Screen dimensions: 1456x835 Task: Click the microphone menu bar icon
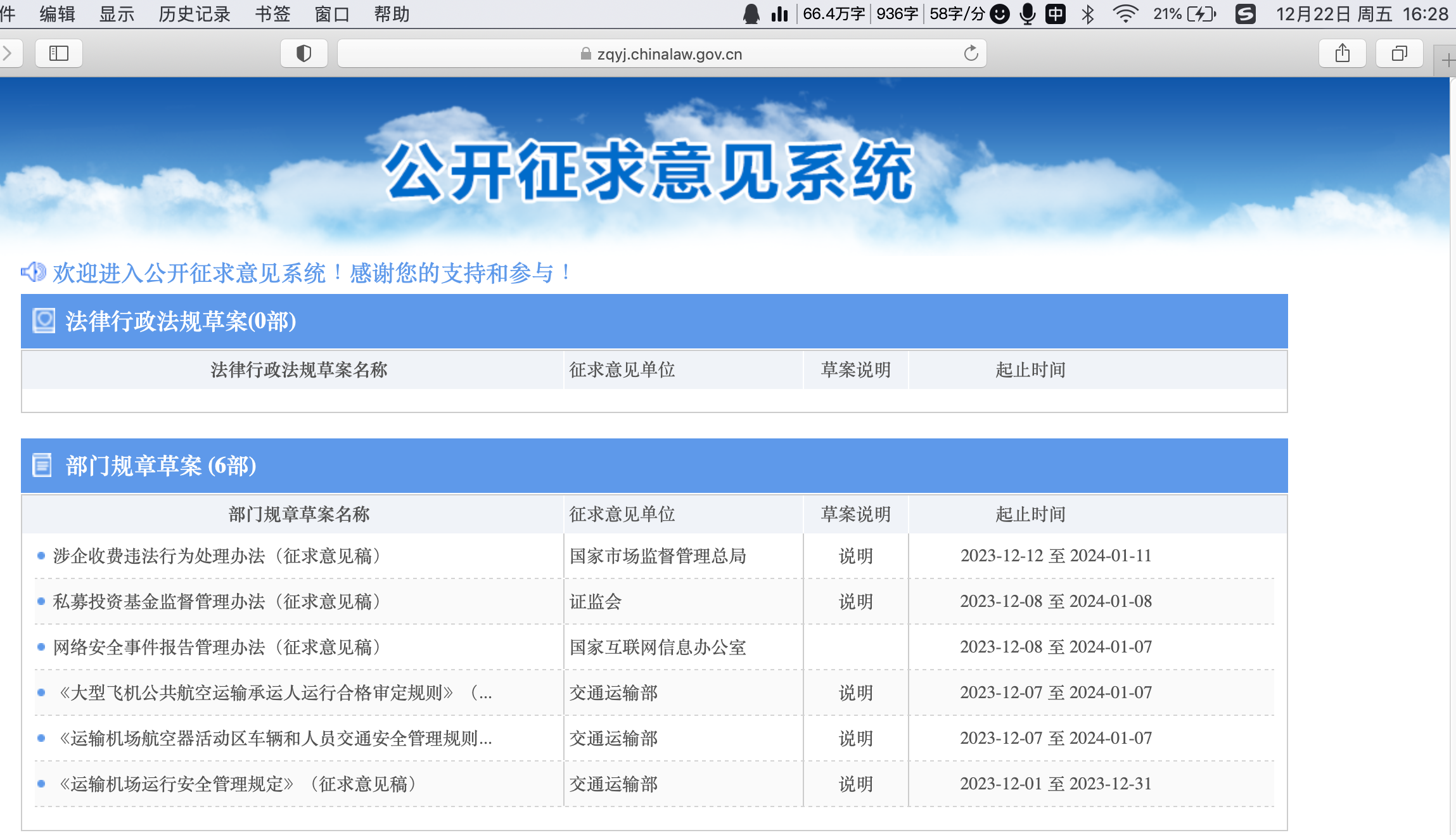(x=1027, y=14)
